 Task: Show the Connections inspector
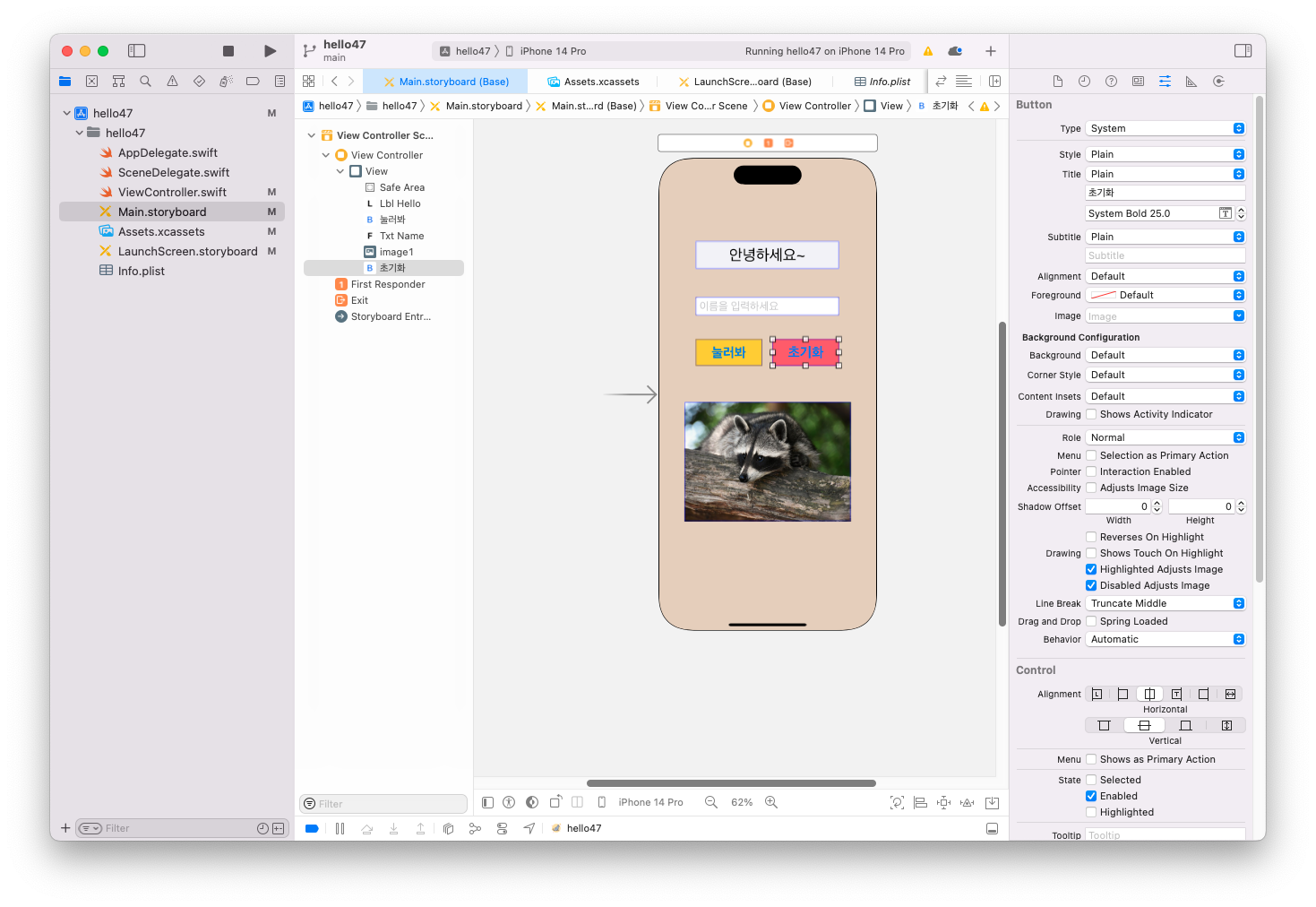coord(1218,81)
